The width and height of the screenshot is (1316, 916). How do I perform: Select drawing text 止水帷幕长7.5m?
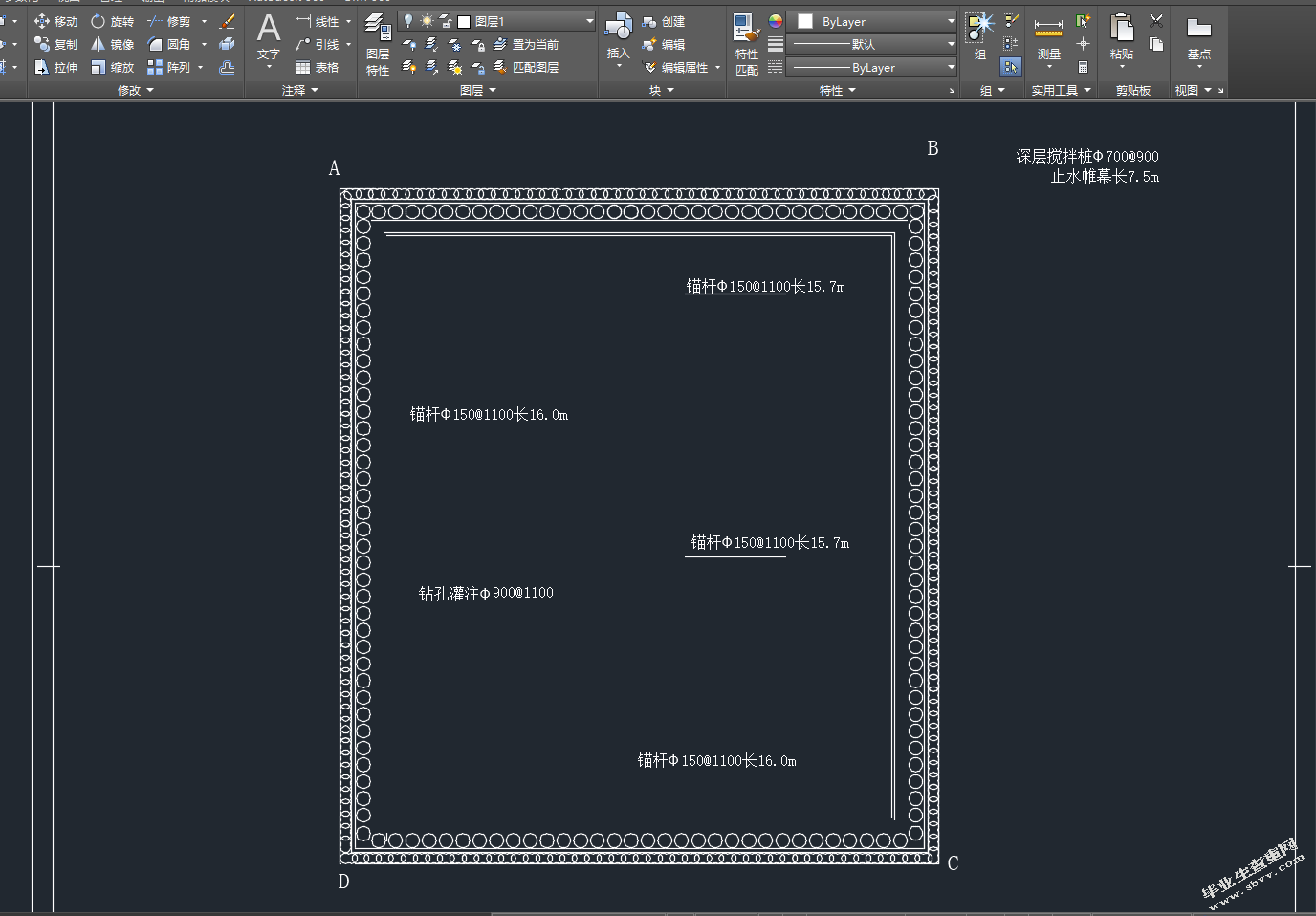[x=1105, y=177]
